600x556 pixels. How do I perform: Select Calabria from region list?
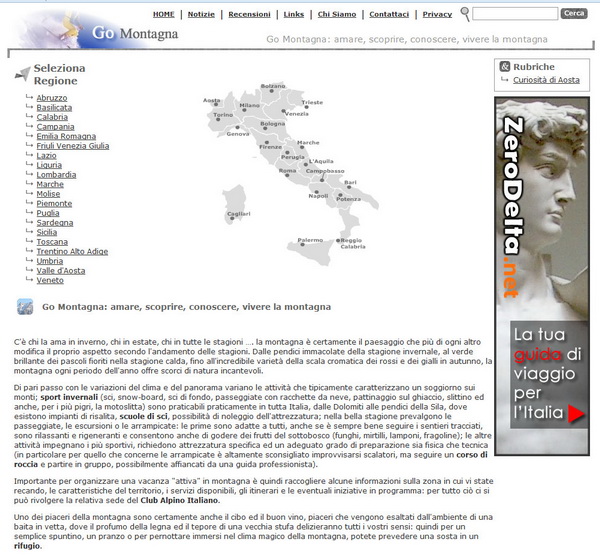(x=52, y=117)
